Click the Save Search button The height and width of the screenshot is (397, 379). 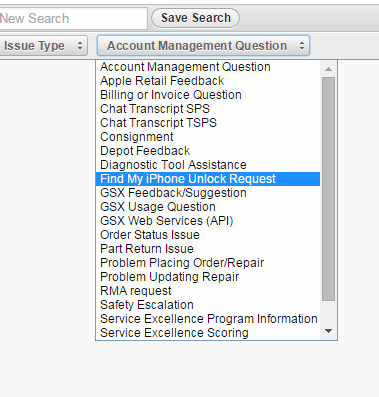(195, 18)
